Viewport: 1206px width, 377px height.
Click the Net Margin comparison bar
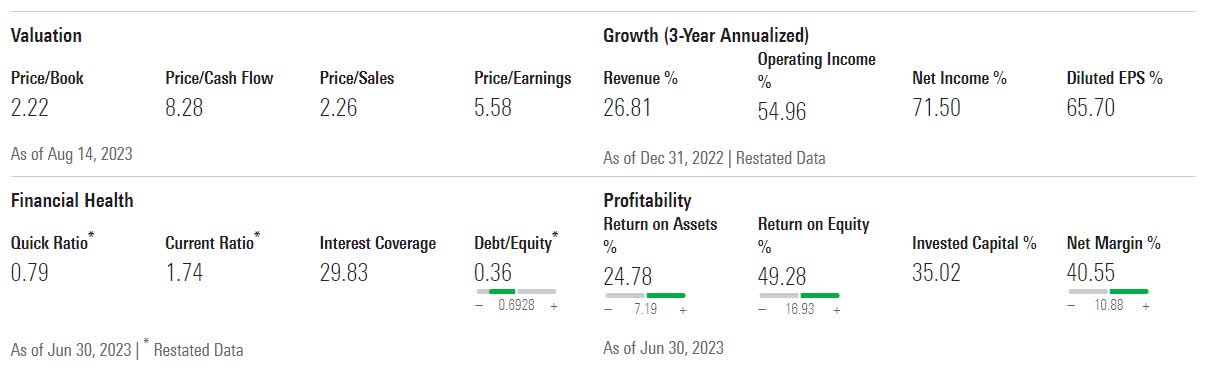(x=1108, y=291)
